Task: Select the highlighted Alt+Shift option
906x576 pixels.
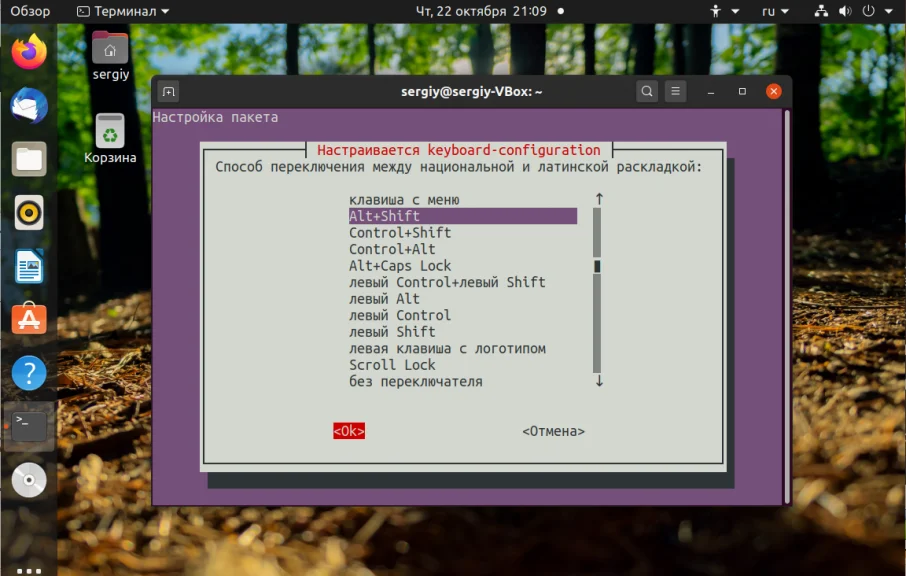Action: coord(463,216)
